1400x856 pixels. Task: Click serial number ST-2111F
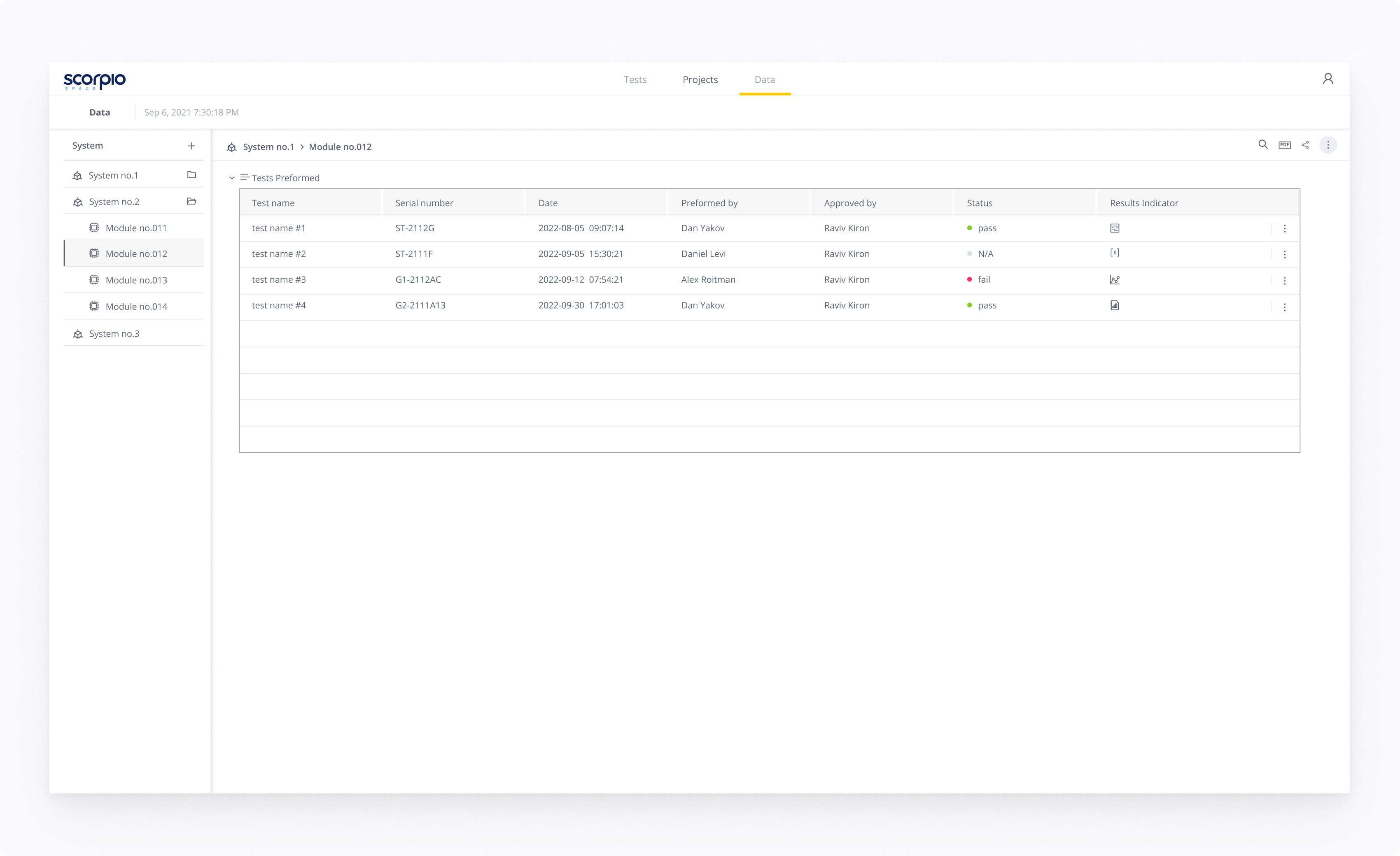[414, 254]
